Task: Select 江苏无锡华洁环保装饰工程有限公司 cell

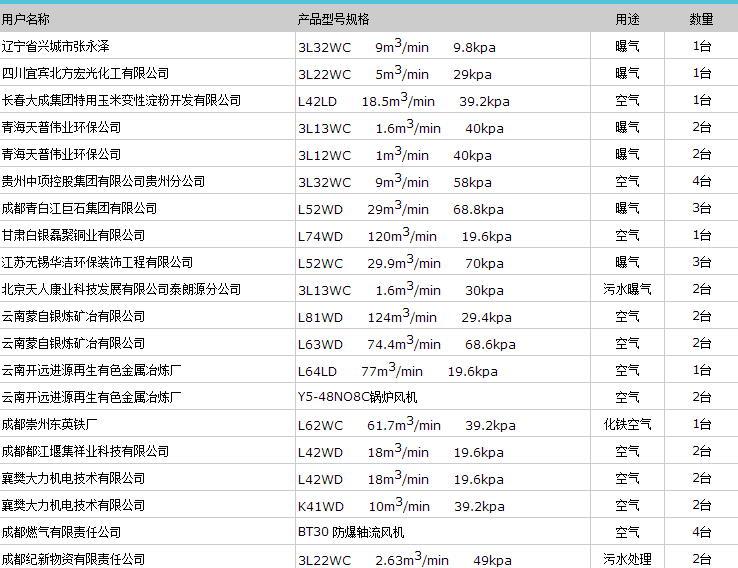Action: 97,262
